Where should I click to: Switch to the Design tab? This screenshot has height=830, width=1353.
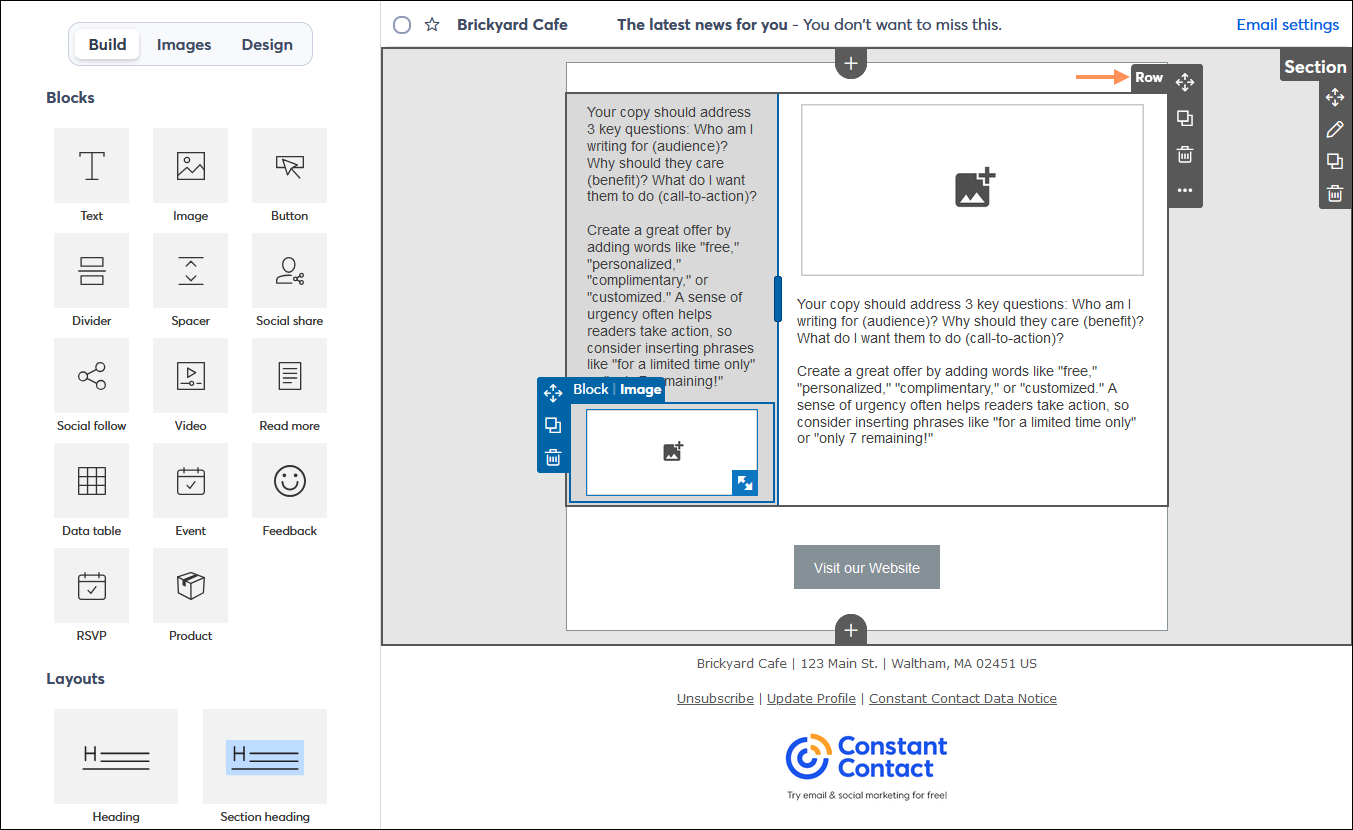[267, 44]
